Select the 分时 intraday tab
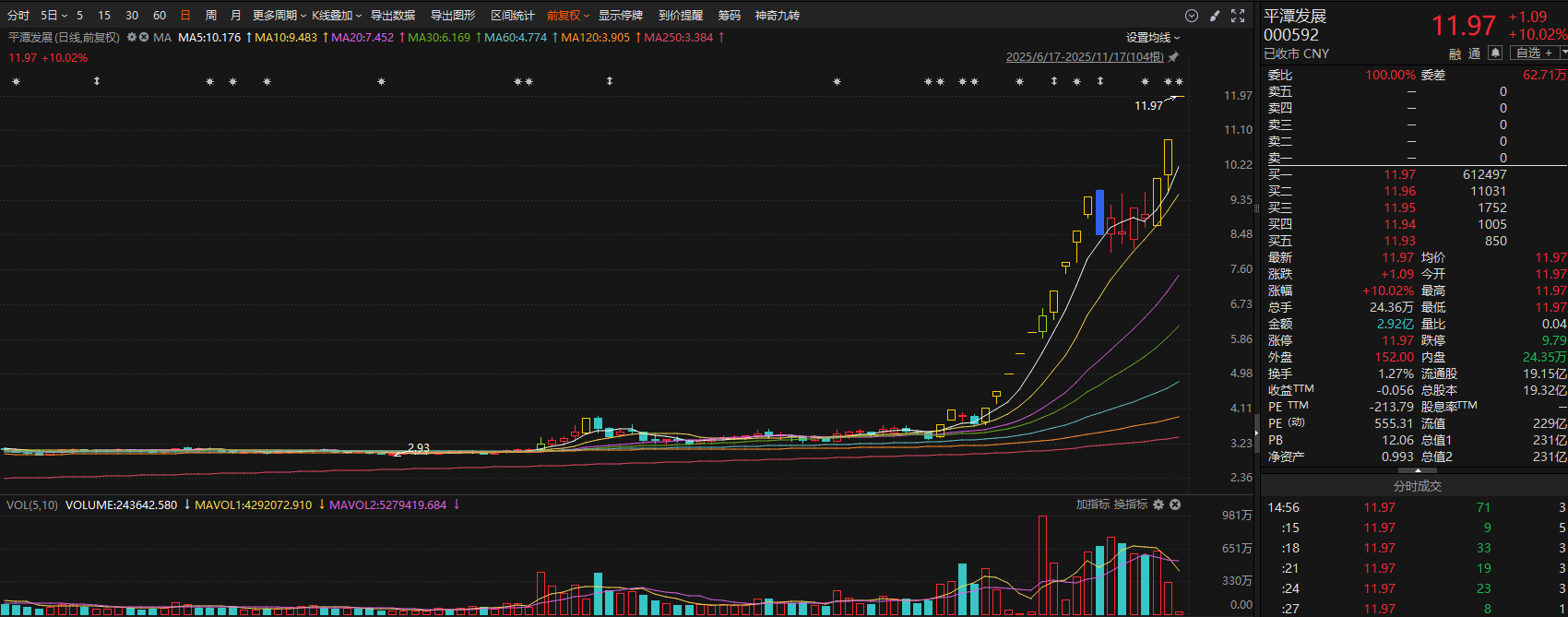The image size is (1568, 617). 18,16
